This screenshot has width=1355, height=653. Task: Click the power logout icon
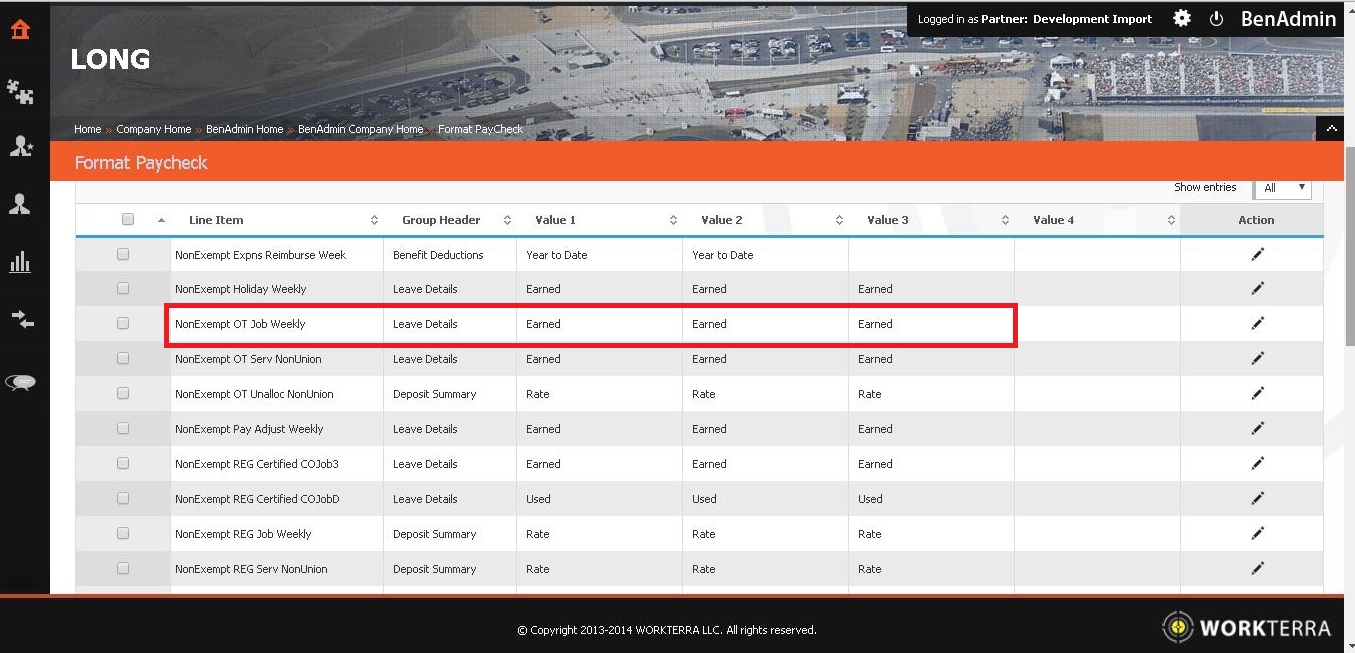tap(1217, 18)
